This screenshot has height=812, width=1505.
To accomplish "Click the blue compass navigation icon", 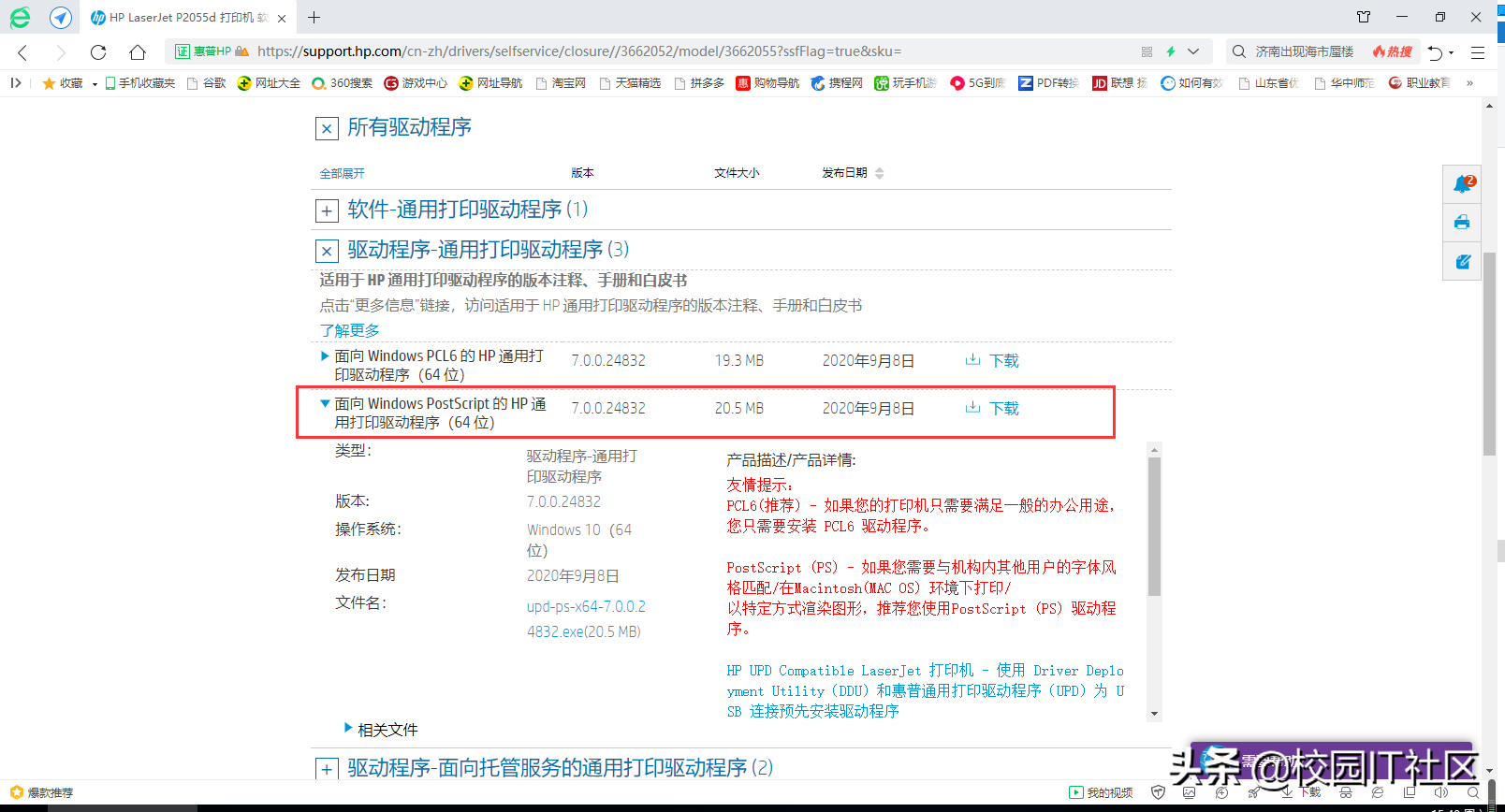I will click(61, 17).
